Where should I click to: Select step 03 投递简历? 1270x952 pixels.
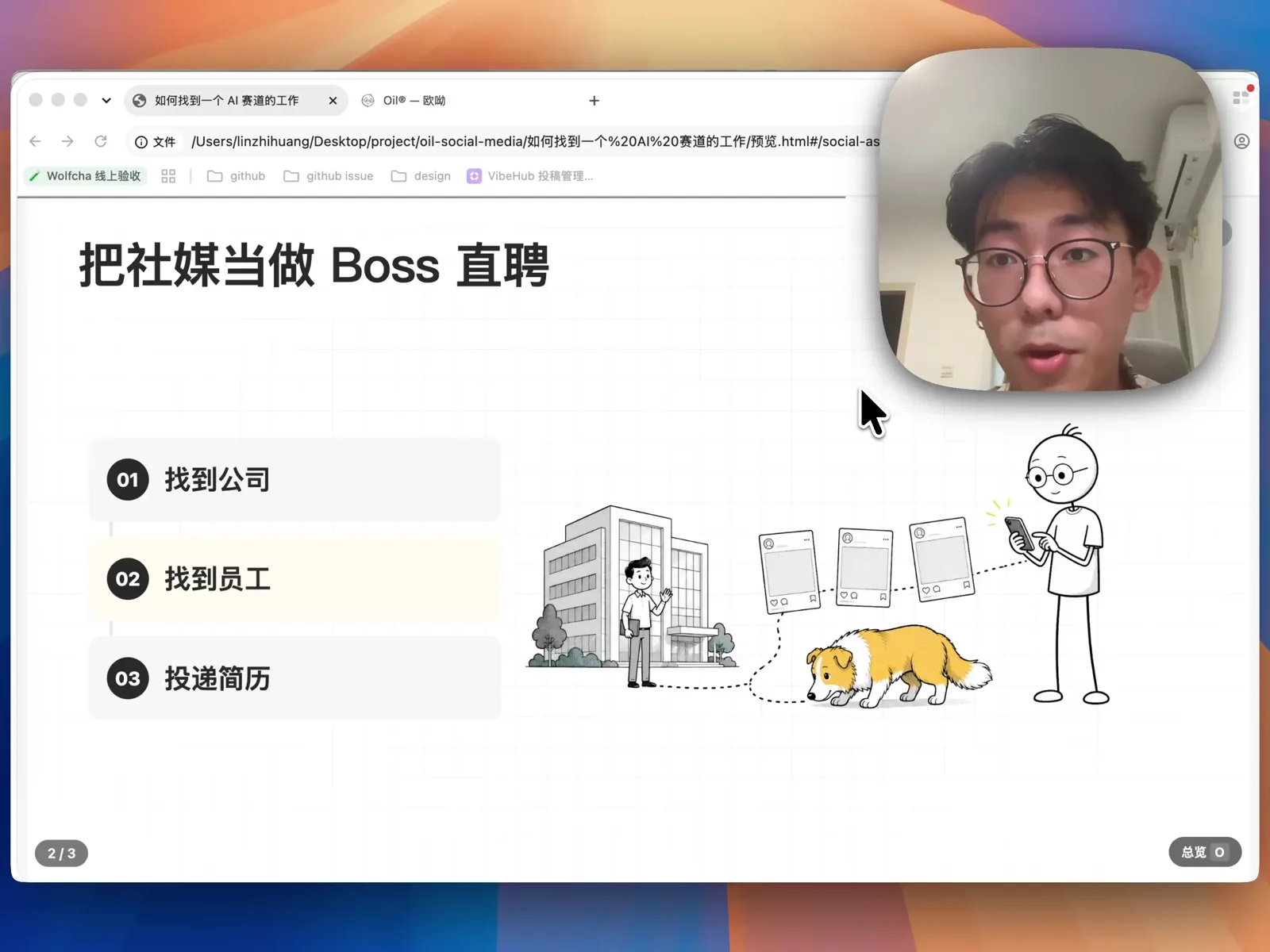tap(295, 678)
